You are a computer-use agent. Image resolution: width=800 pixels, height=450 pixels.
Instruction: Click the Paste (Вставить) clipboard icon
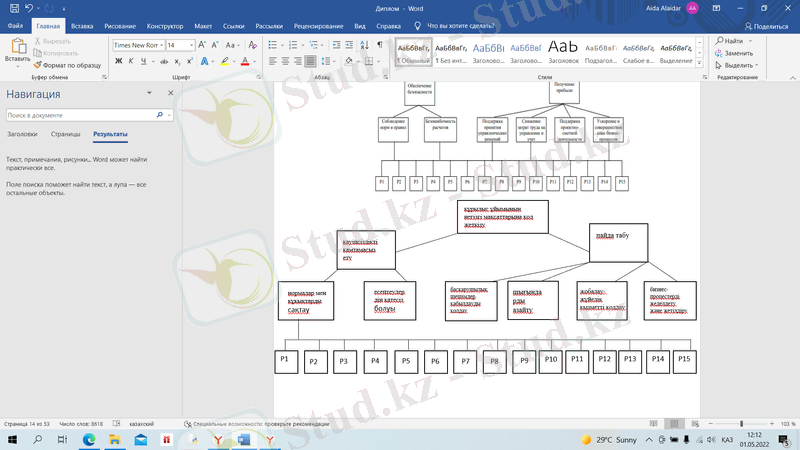[17, 47]
